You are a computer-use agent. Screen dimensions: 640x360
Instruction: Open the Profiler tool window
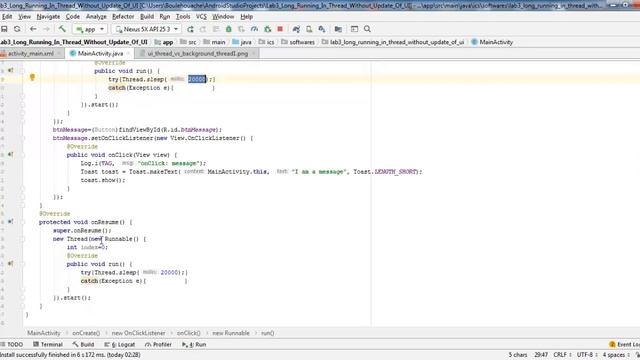[x=158, y=344]
